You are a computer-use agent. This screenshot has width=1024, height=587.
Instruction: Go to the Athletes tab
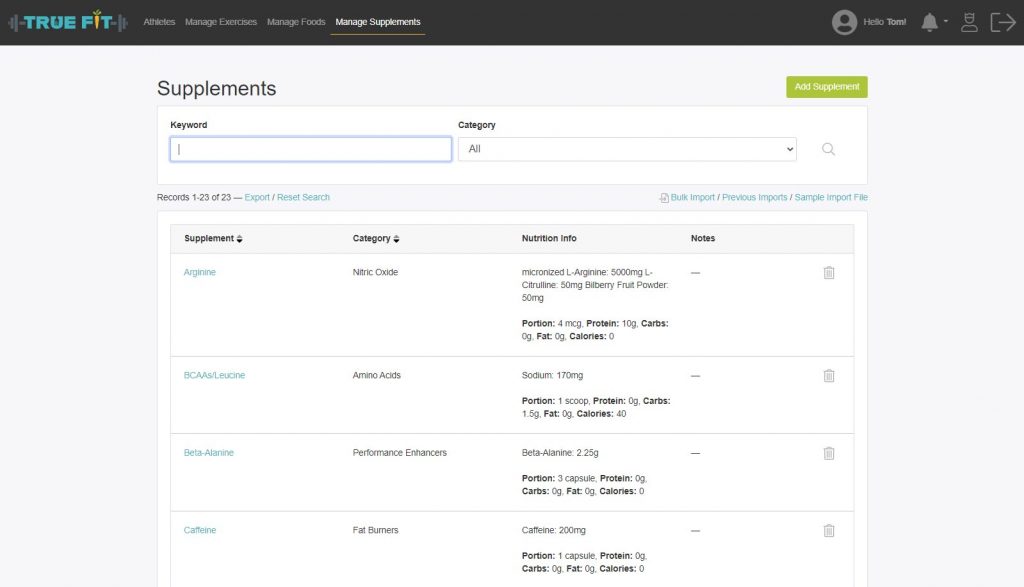(159, 22)
